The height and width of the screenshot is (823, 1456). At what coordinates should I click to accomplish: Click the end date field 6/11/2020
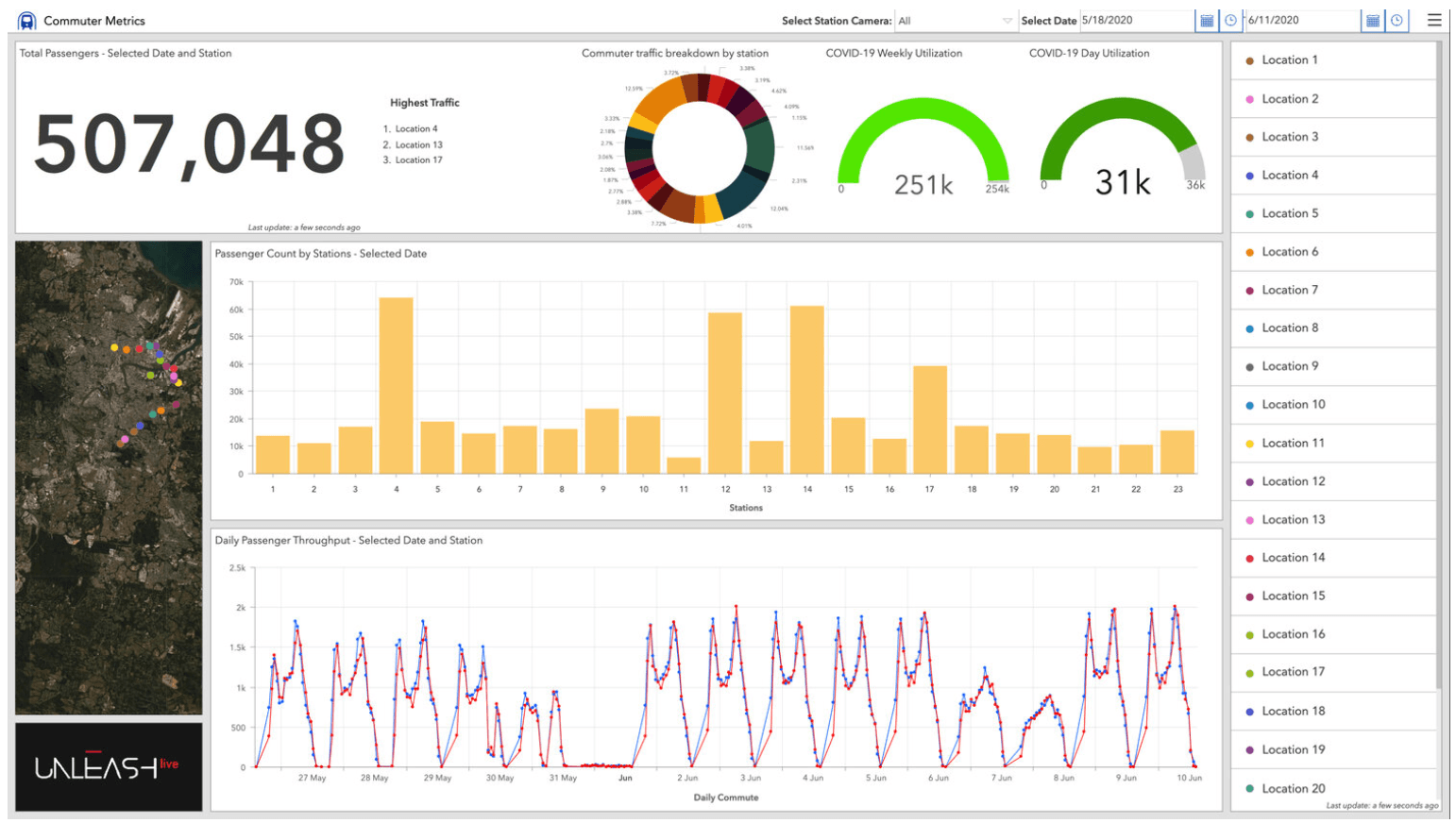point(1303,20)
